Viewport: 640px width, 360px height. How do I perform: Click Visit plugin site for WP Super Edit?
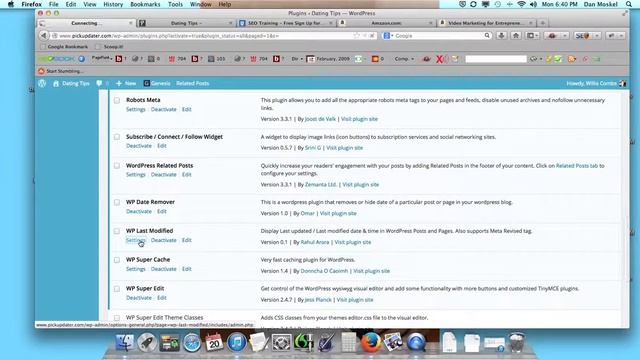[x=355, y=300]
